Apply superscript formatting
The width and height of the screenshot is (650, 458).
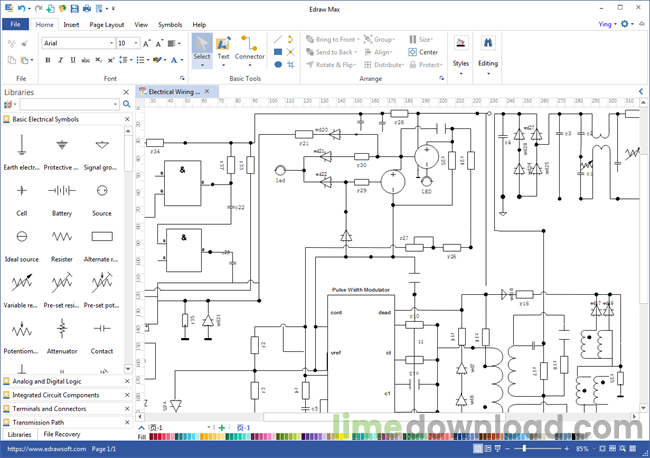[x=111, y=60]
